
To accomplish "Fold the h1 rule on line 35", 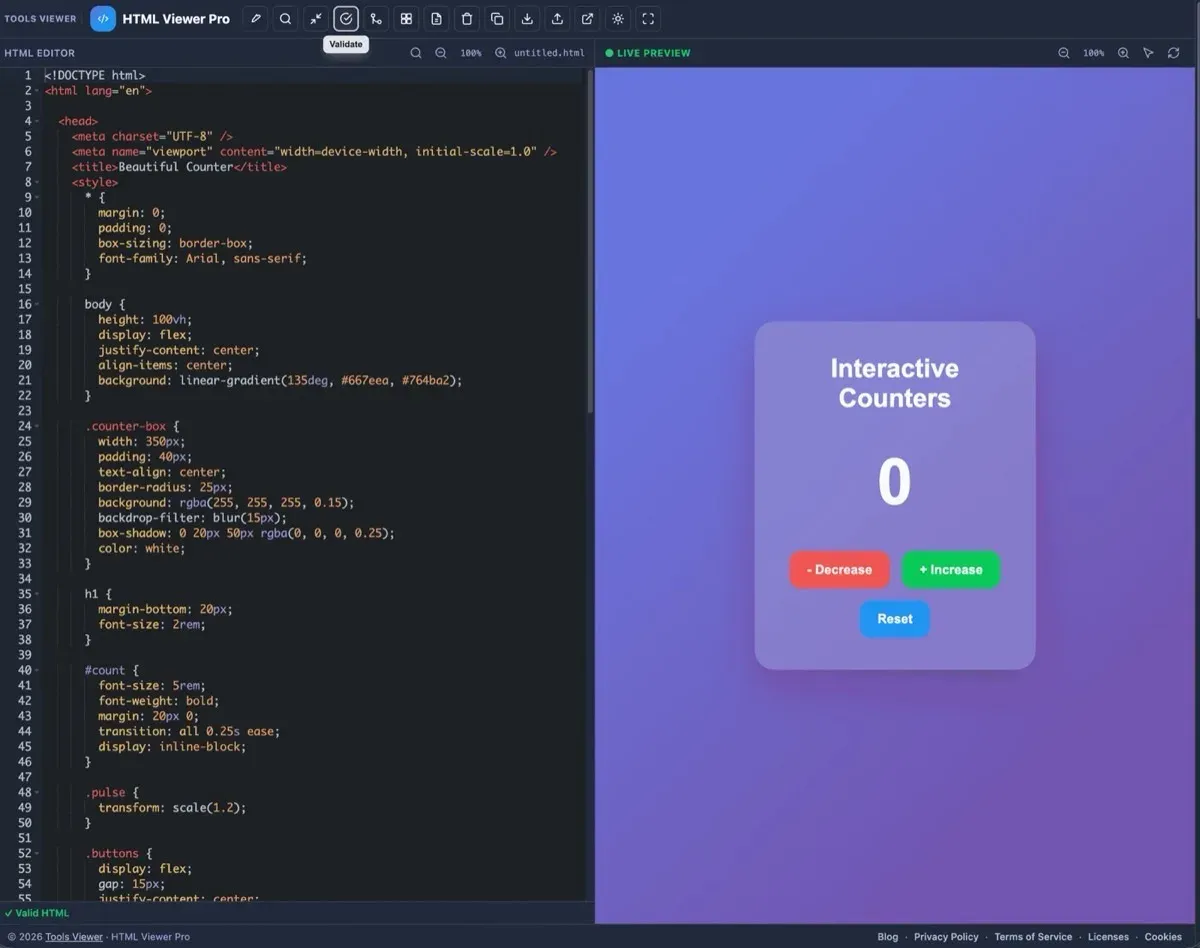I will (38, 594).
